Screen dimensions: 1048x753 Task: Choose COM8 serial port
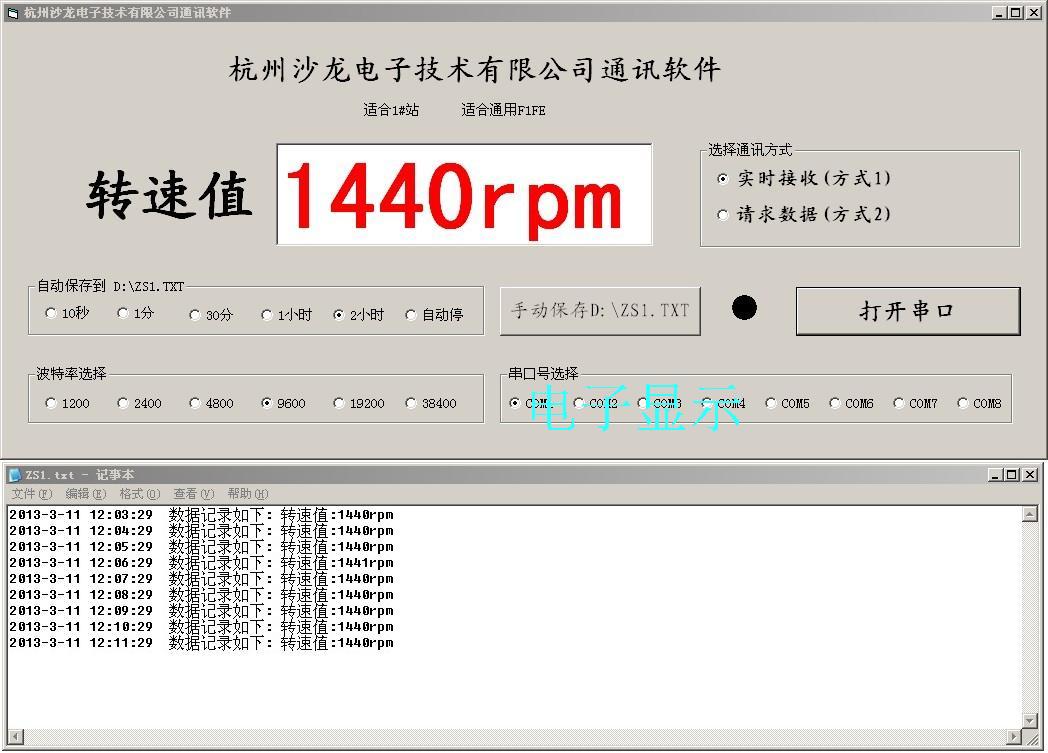click(x=960, y=403)
